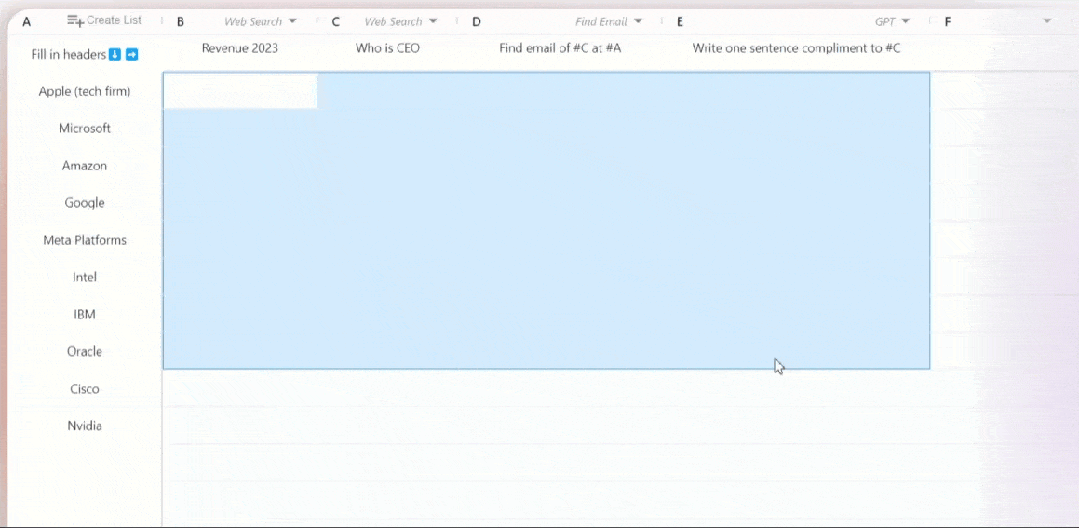Click the column E letter header

coord(680,22)
